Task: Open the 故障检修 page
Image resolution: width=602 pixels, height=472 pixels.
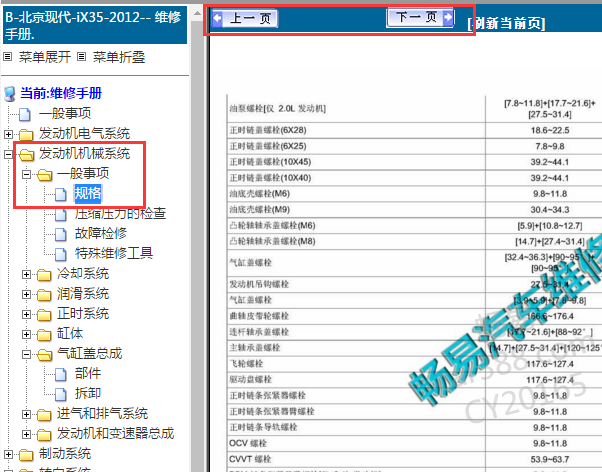Action: click(101, 233)
